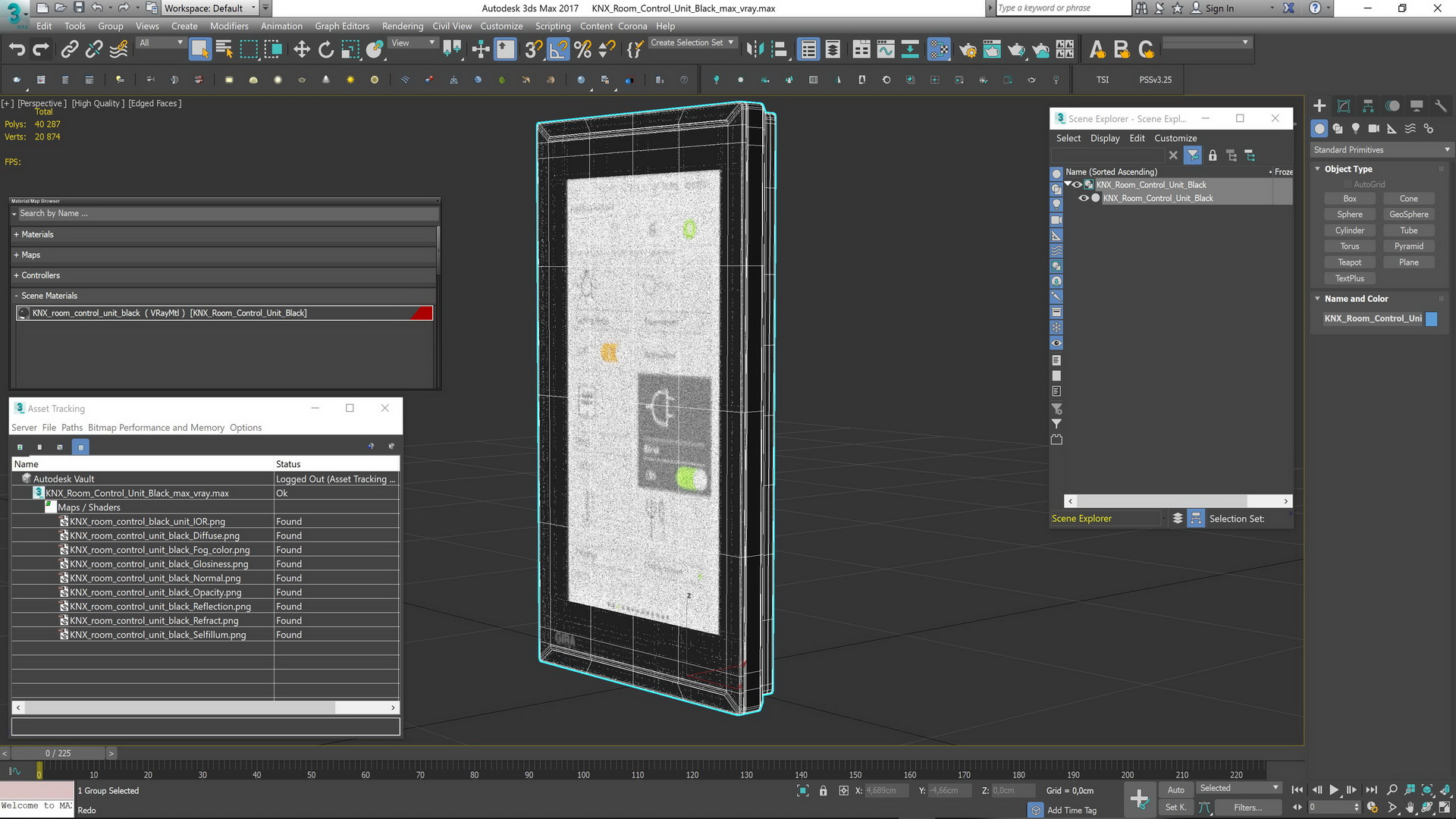Click the GeoSphere button
This screenshot has height=819, width=1456.
point(1408,215)
